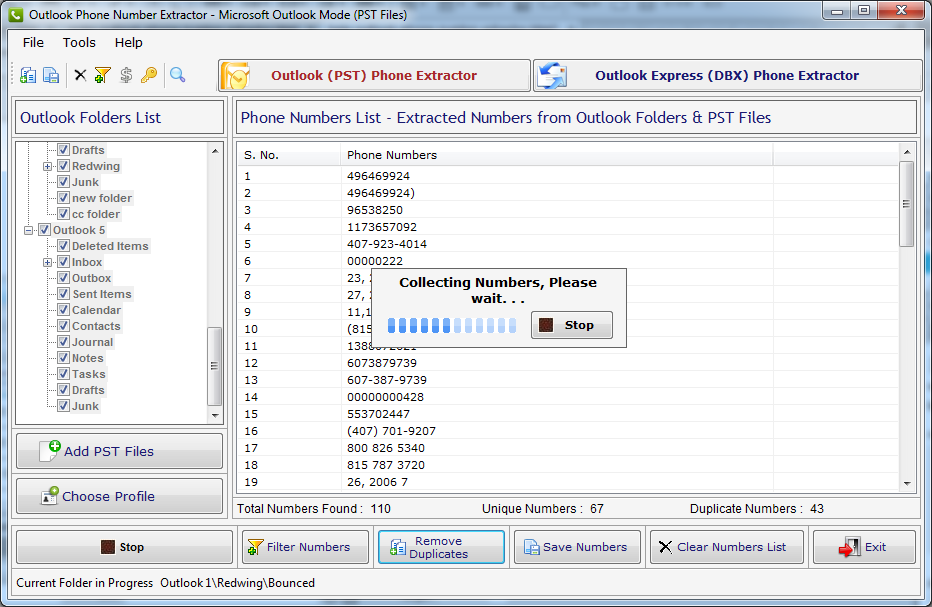The width and height of the screenshot is (932, 607).
Task: Click the Phone Numbers column header
Action: (x=556, y=155)
